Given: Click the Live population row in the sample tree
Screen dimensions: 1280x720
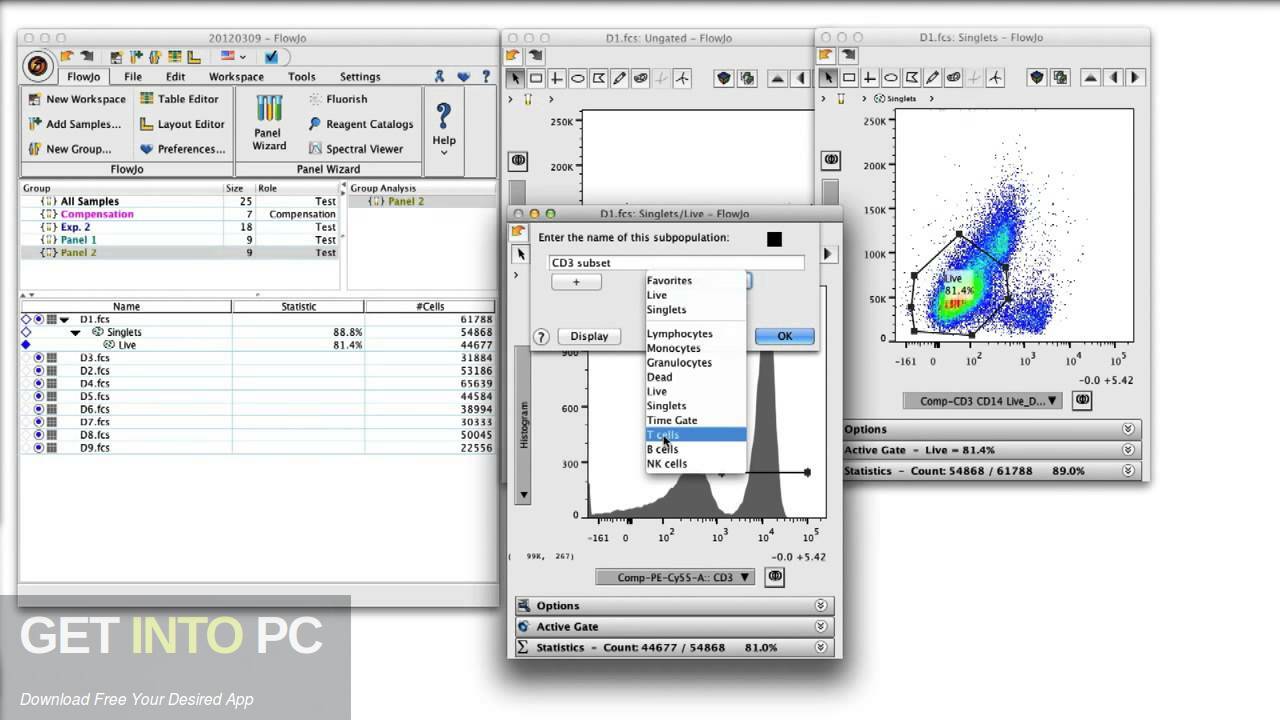Looking at the screenshot, I should (257, 345).
